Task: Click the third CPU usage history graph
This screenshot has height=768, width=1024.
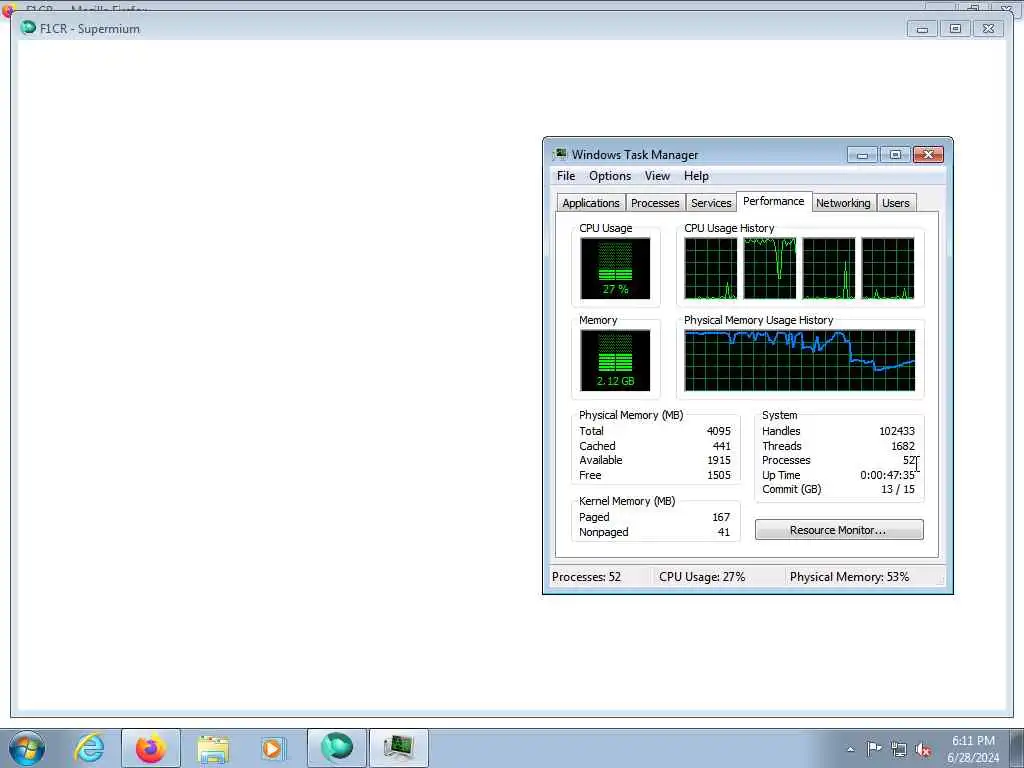Action: pos(829,268)
